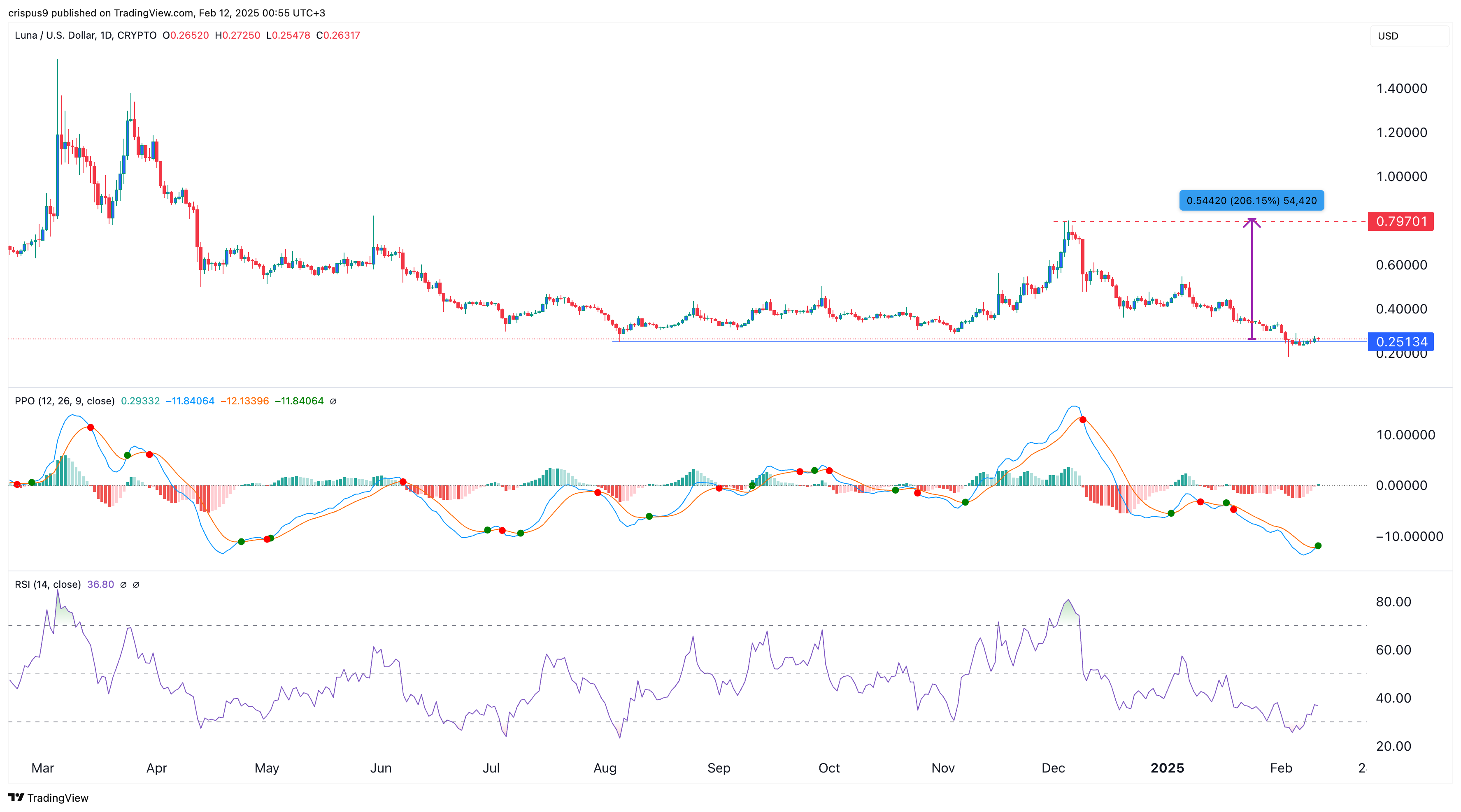Click the red 0.79701 price label
Image resolution: width=1461 pixels, height=812 pixels.
pos(1401,221)
